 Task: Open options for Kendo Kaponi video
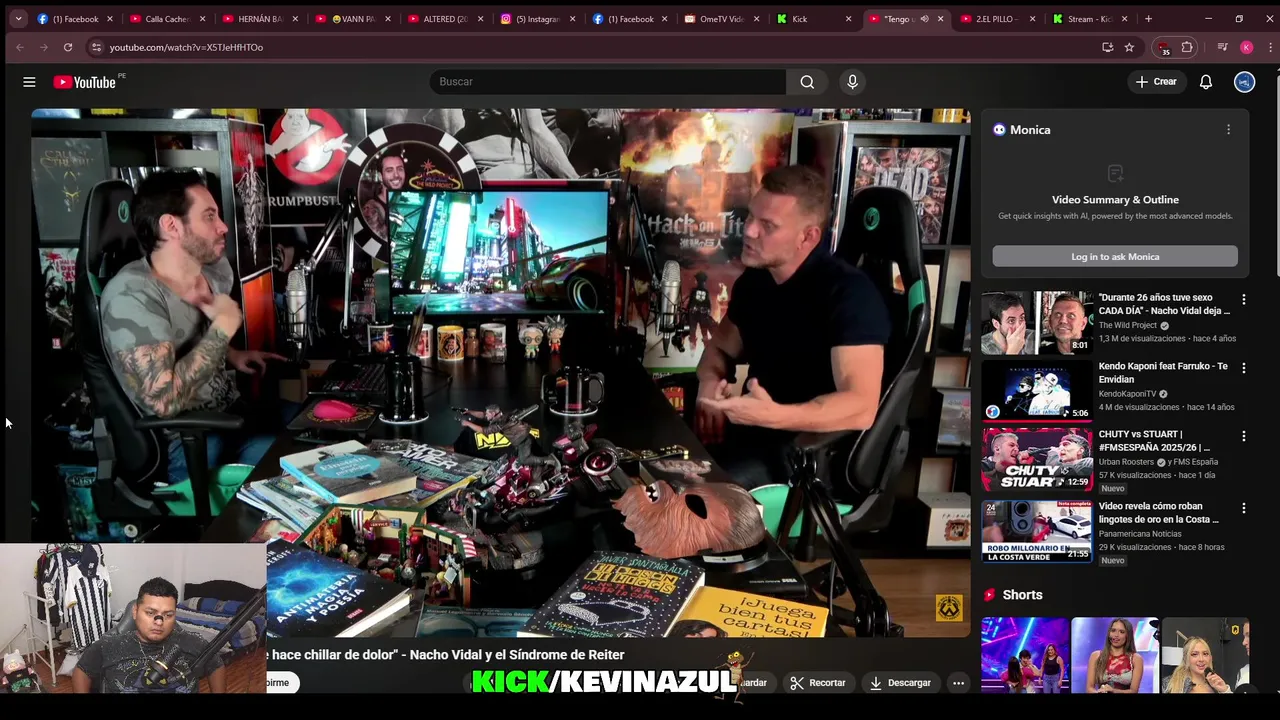tap(1244, 368)
